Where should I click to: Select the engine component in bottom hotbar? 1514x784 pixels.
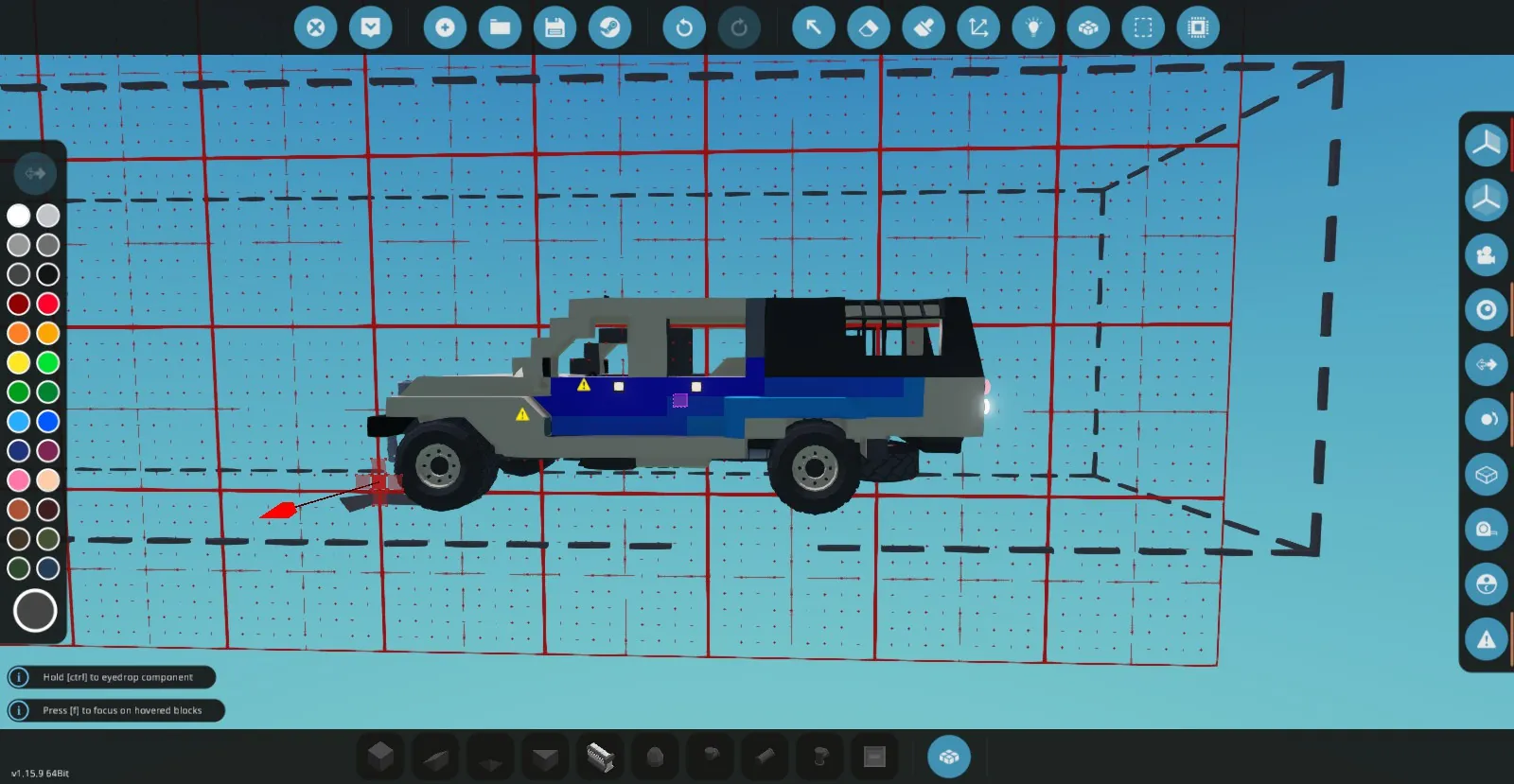tap(600, 757)
